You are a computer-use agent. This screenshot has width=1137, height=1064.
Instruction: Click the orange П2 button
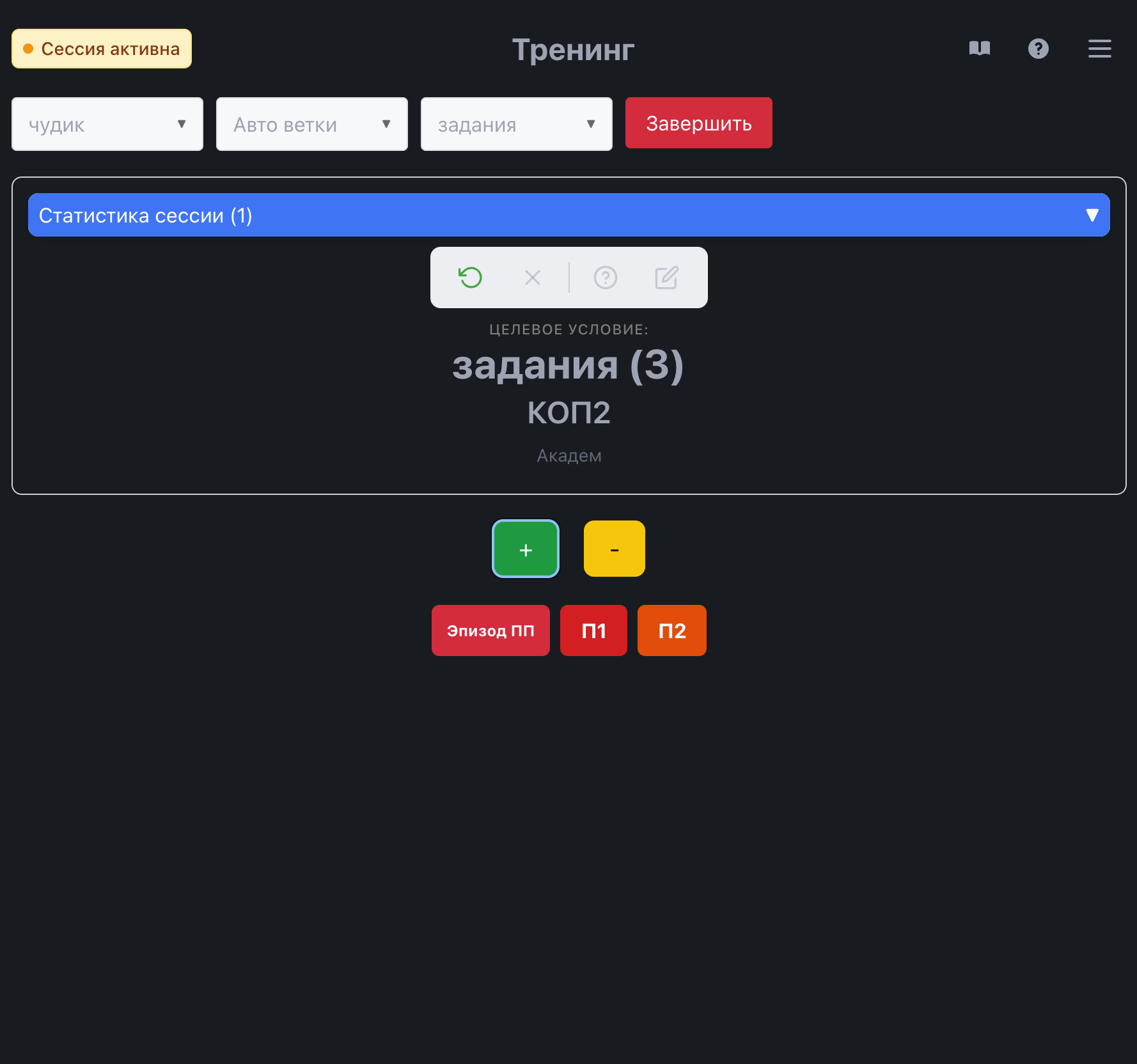coord(671,630)
